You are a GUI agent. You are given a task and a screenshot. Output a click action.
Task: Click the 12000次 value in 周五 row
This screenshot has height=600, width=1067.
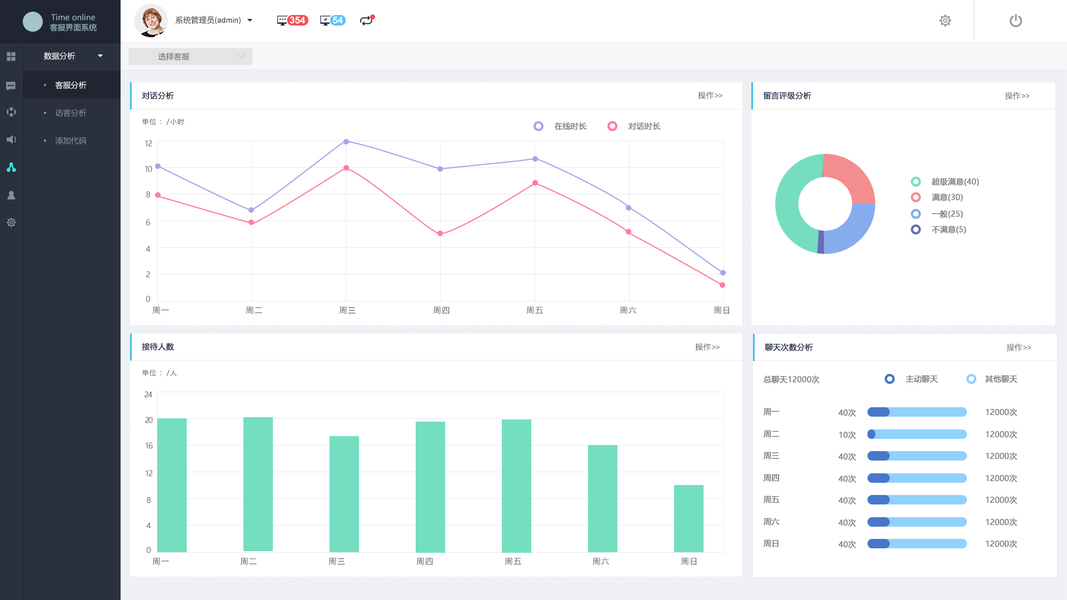coord(1001,500)
